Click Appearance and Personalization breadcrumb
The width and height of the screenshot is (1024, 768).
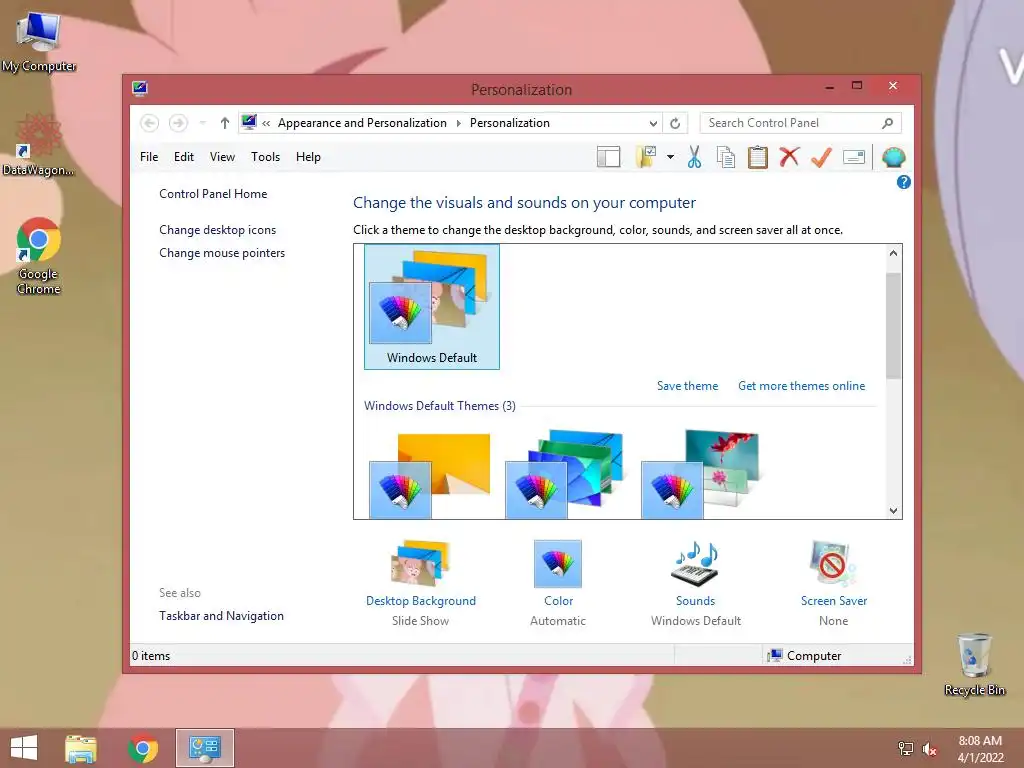pos(362,123)
